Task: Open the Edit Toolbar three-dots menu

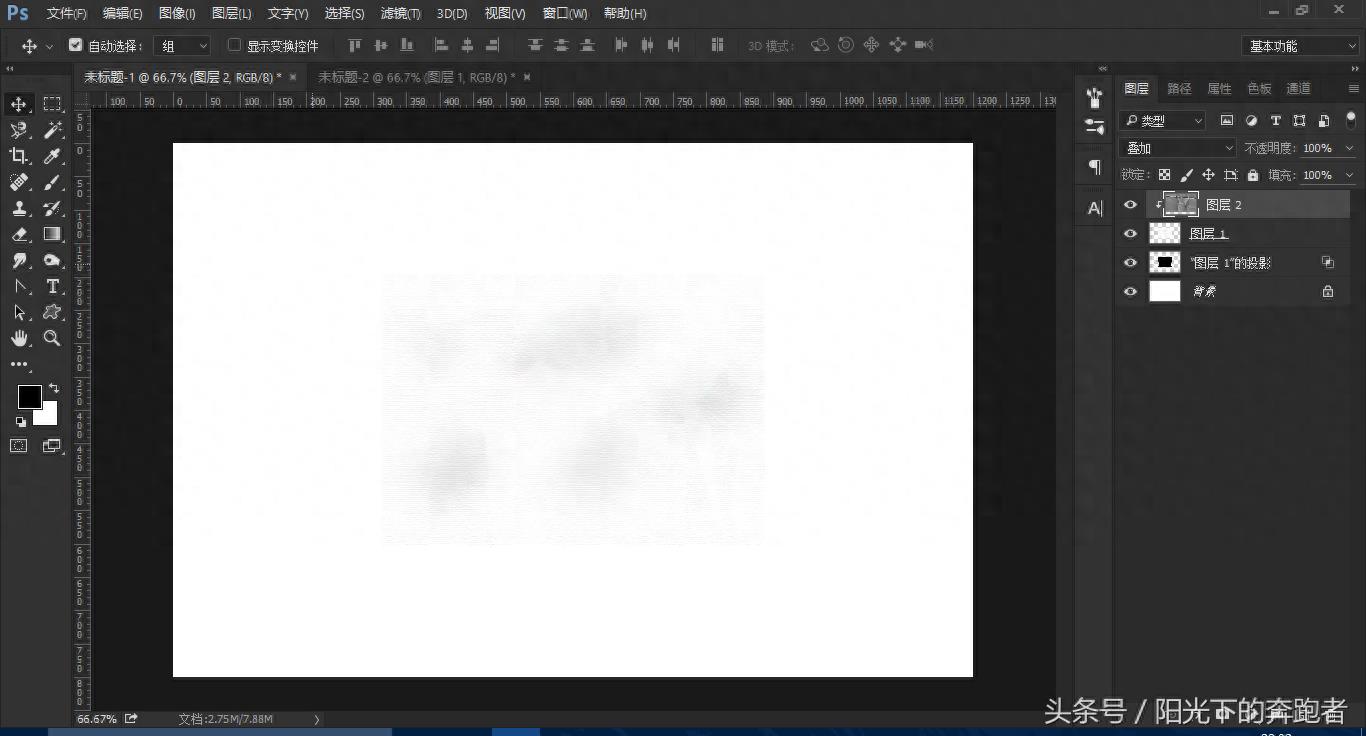Action: point(19,365)
